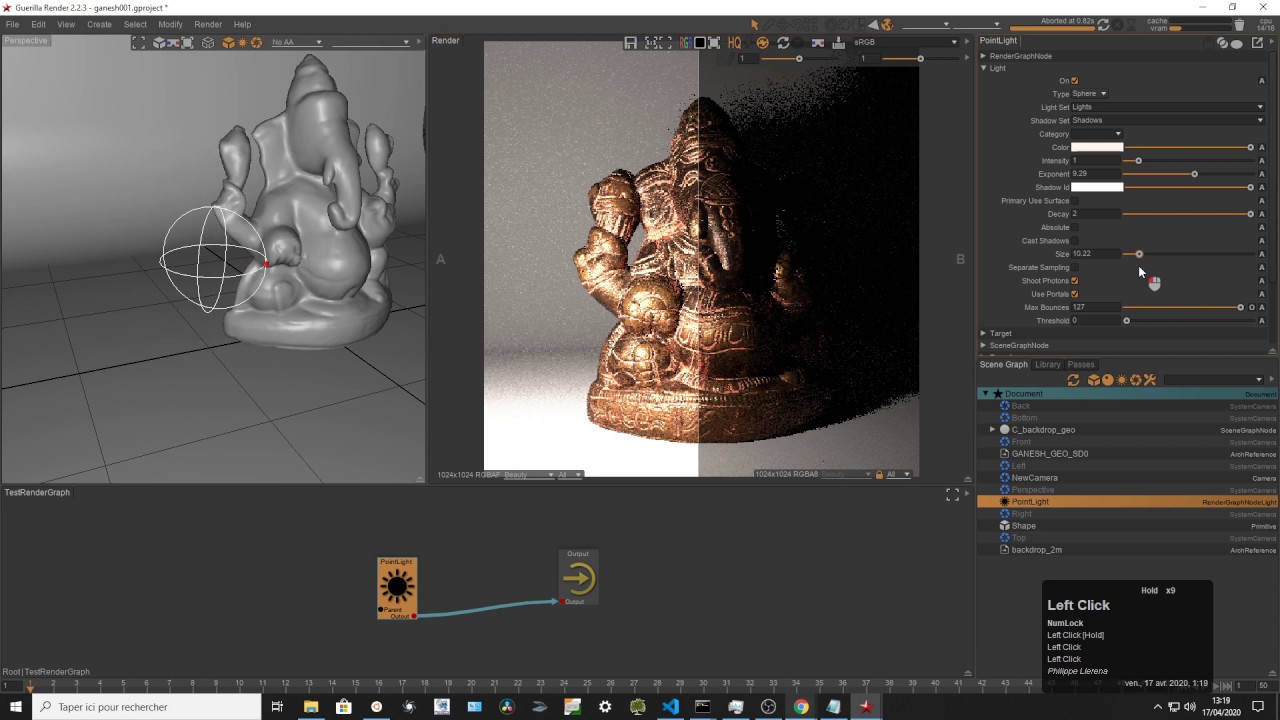
Task: Toggle the Use Portals checkbox
Action: pyautogui.click(x=1075, y=294)
